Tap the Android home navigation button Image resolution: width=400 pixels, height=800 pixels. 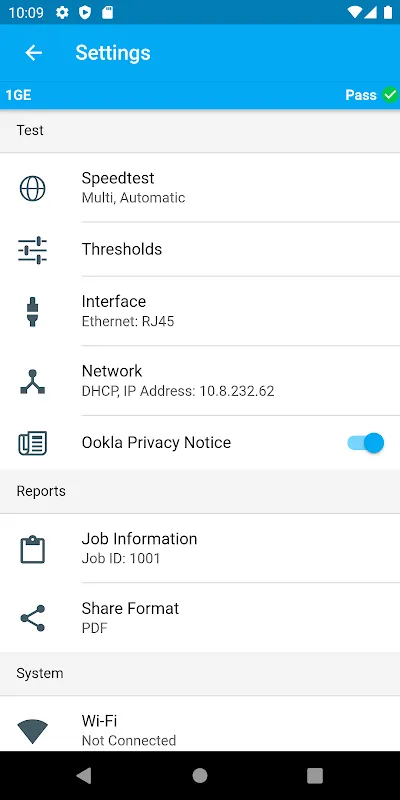200,776
